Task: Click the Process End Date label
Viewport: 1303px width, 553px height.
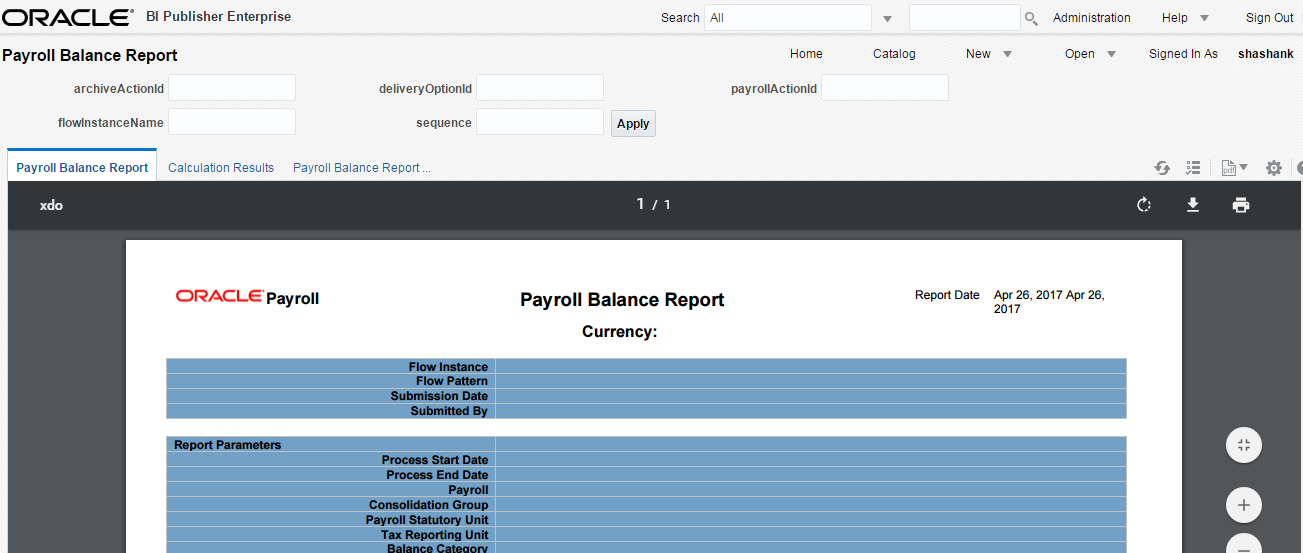Action: tap(437, 475)
